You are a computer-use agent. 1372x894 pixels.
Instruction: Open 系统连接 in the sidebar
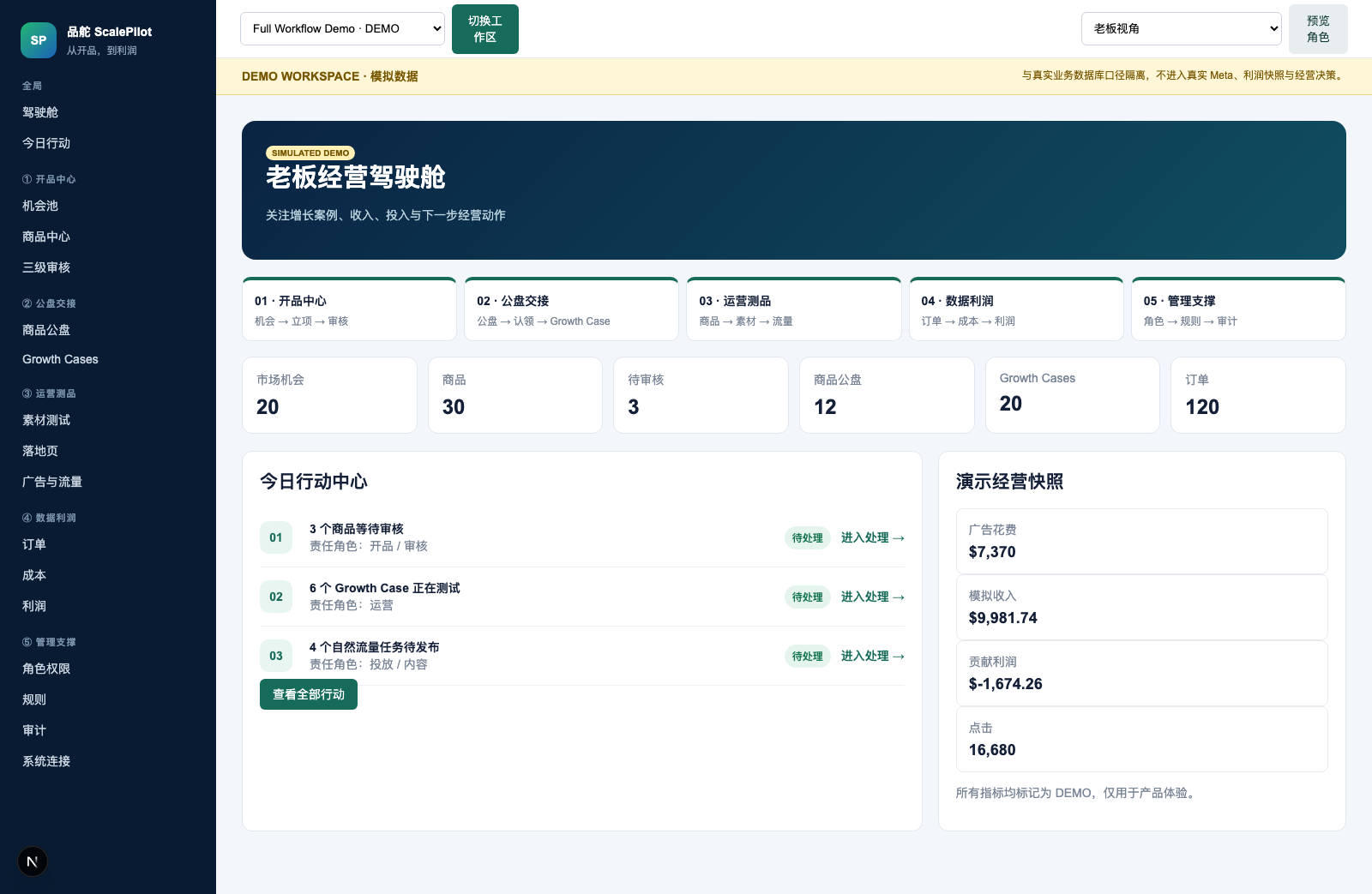[46, 761]
